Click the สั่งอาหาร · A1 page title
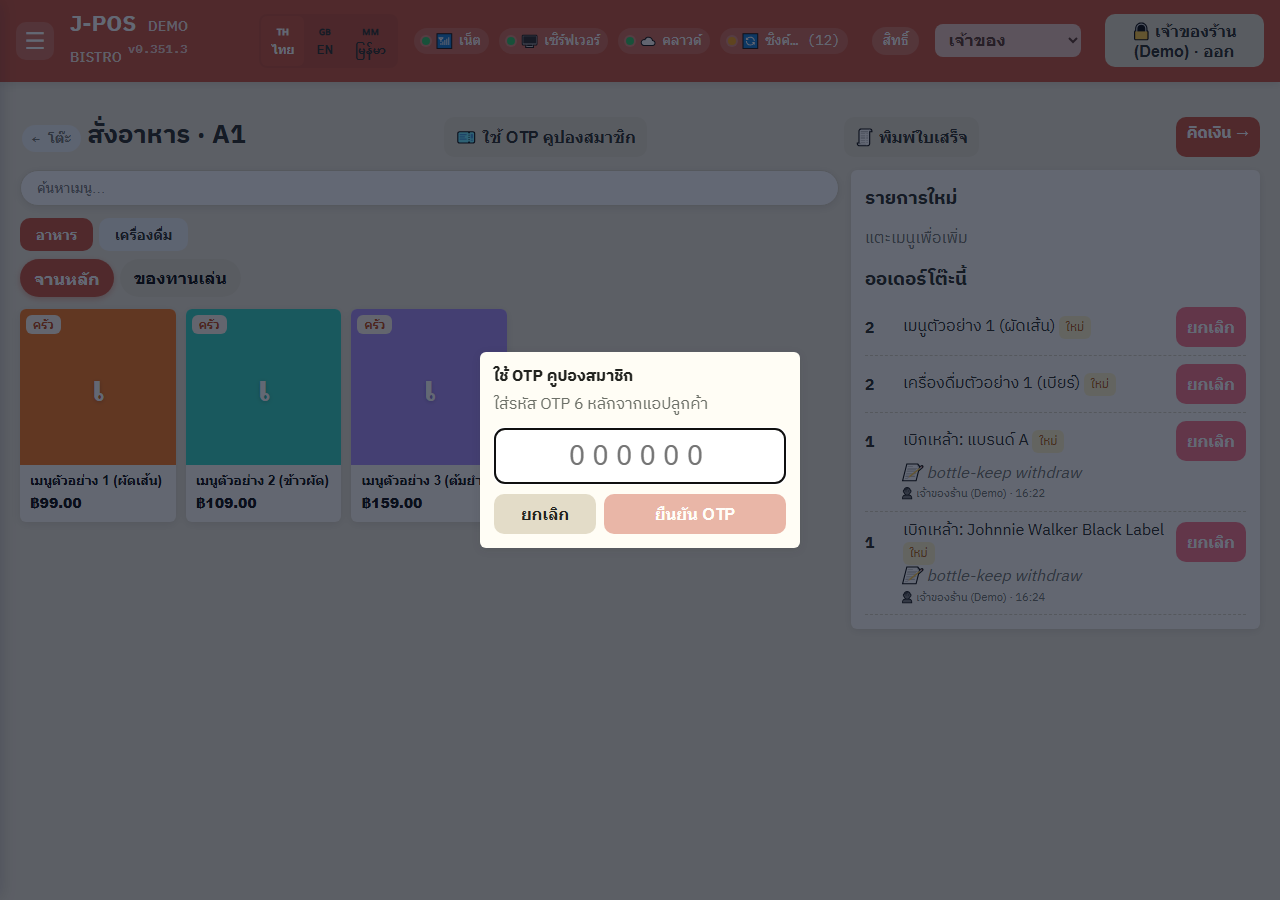Viewport: 1280px width, 900px height. click(x=167, y=134)
